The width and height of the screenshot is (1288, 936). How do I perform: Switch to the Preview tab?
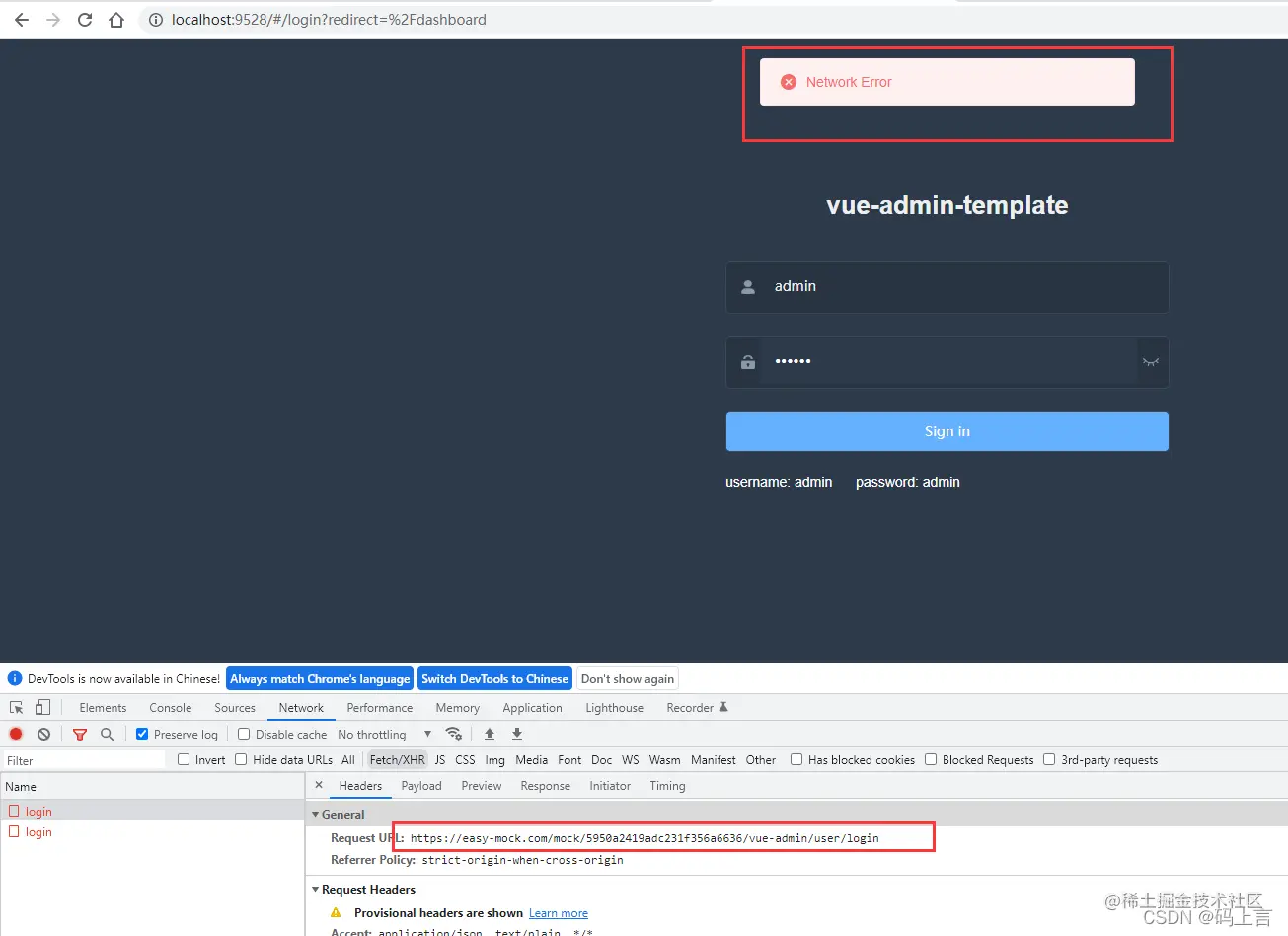click(x=482, y=786)
